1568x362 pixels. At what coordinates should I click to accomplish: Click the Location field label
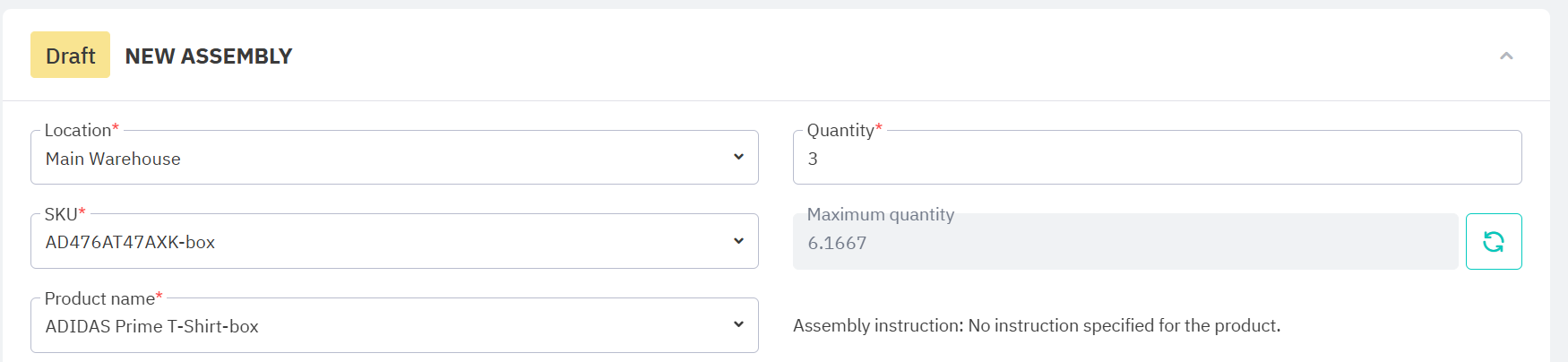tap(77, 131)
